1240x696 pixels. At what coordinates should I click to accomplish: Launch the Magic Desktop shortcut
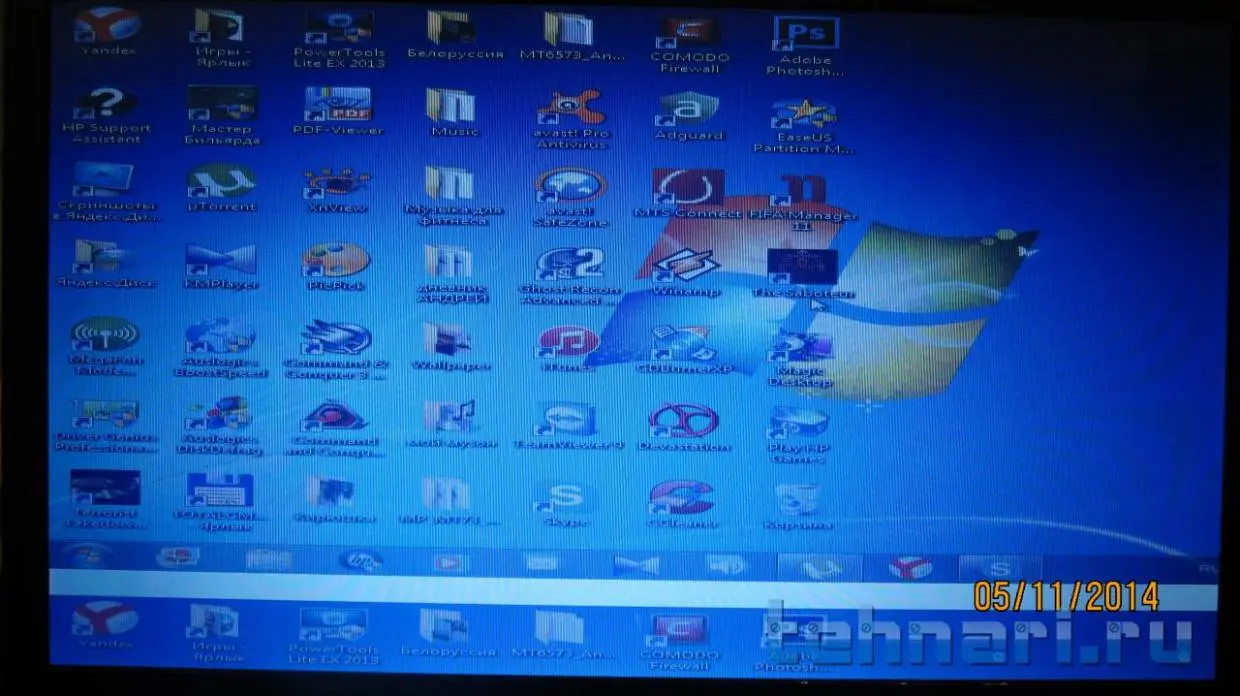point(802,357)
